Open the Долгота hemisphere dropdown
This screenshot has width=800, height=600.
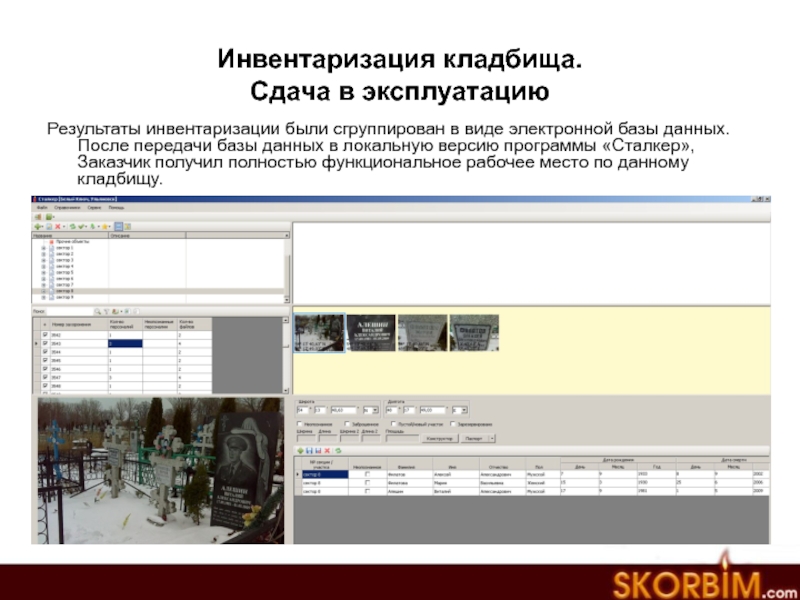[464, 410]
